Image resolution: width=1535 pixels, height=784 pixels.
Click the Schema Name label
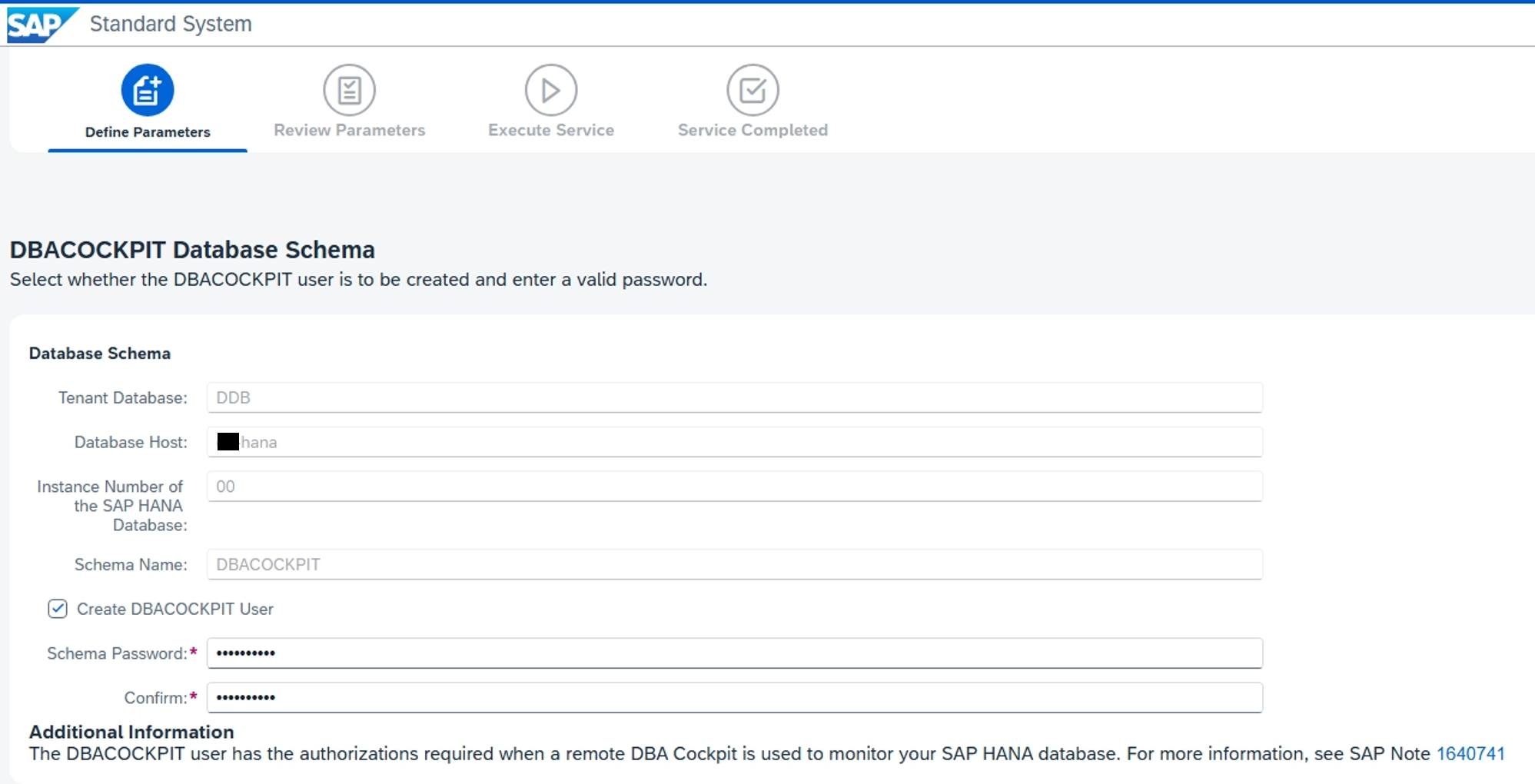[x=131, y=564]
